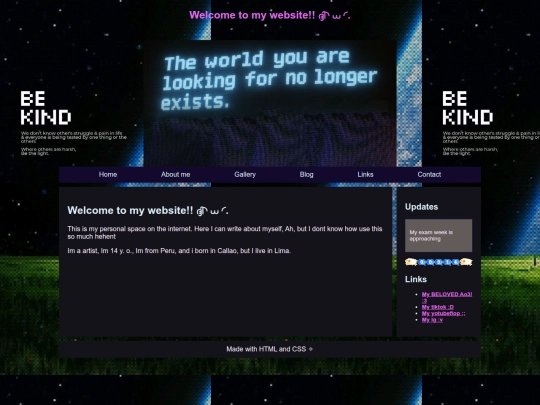This screenshot has height=405, width=540.
Task: Select Links in the navigation bar
Action: pos(365,175)
